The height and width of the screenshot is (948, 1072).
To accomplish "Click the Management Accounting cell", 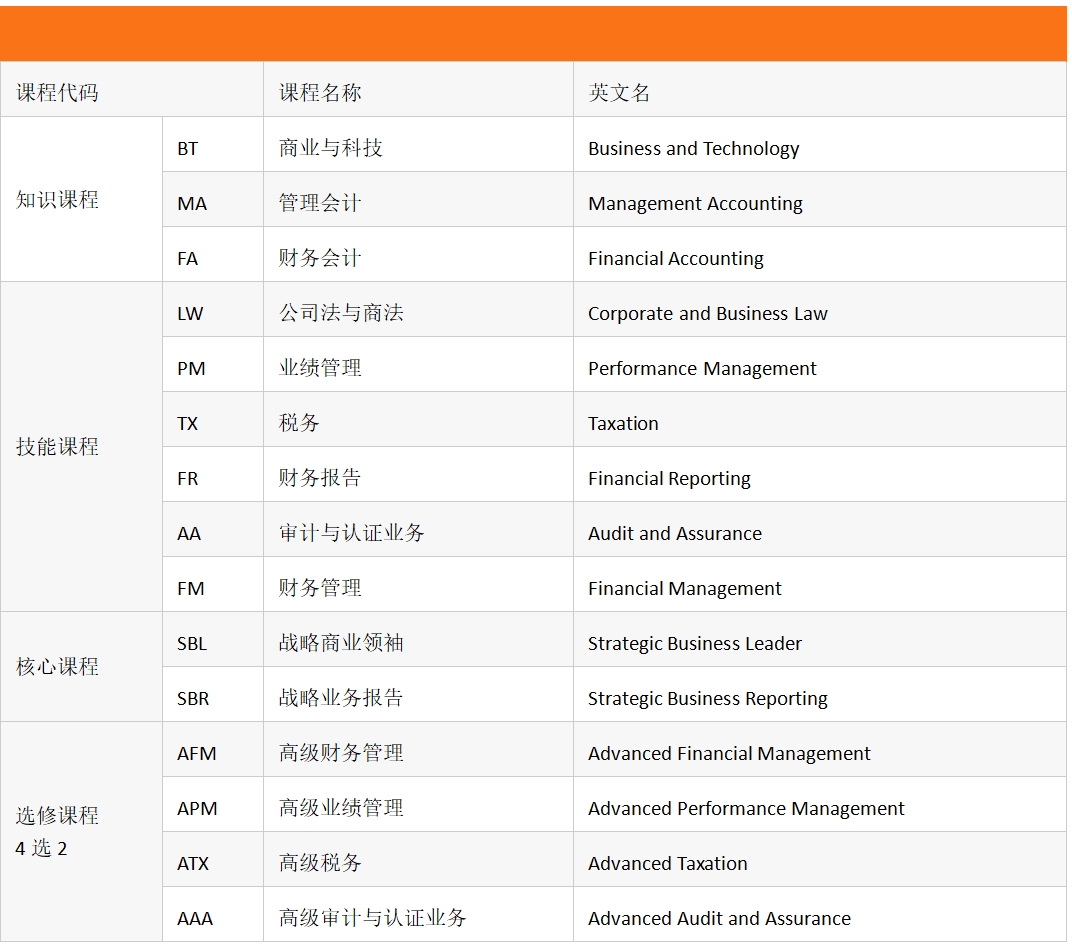I will 695,203.
